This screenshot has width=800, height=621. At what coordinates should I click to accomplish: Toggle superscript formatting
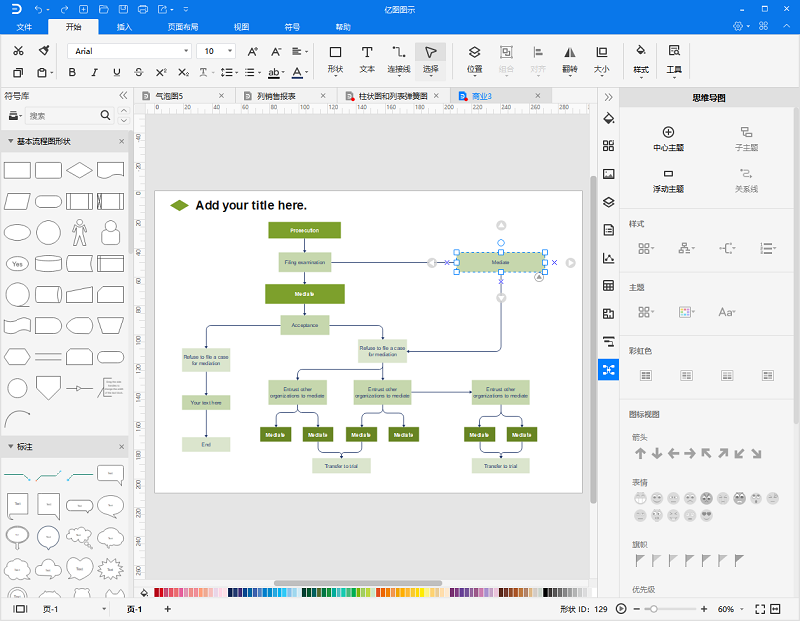pos(161,72)
